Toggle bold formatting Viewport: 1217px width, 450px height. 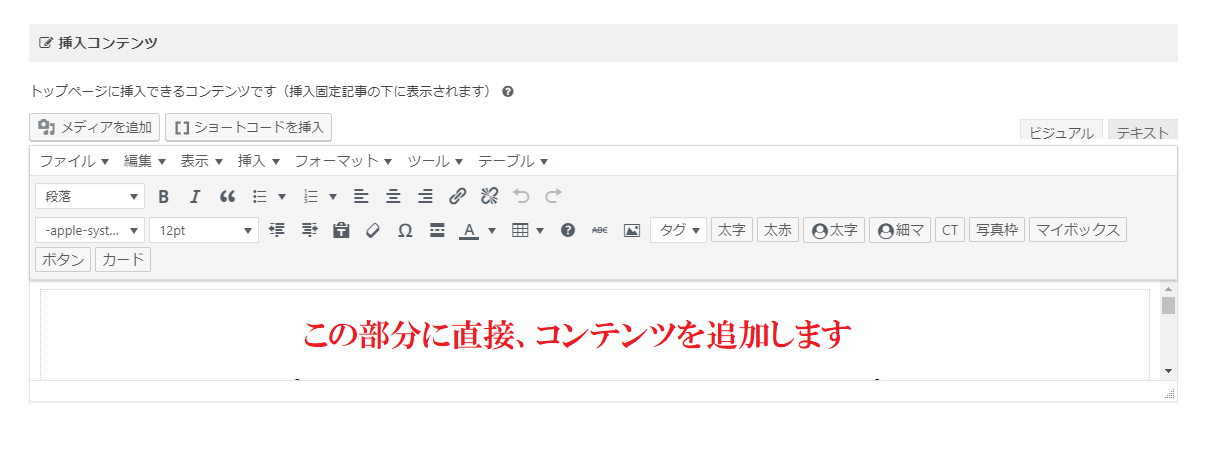(x=164, y=196)
